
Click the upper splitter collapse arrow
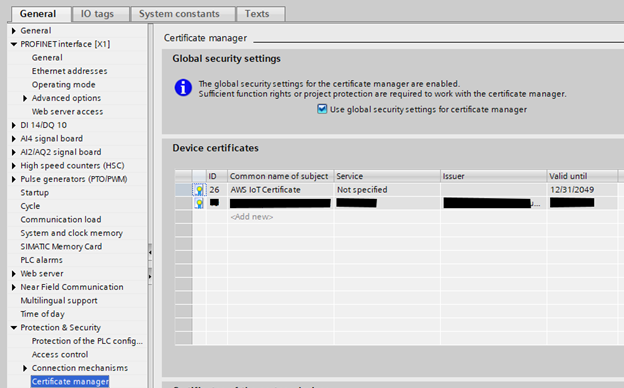[150, 252]
